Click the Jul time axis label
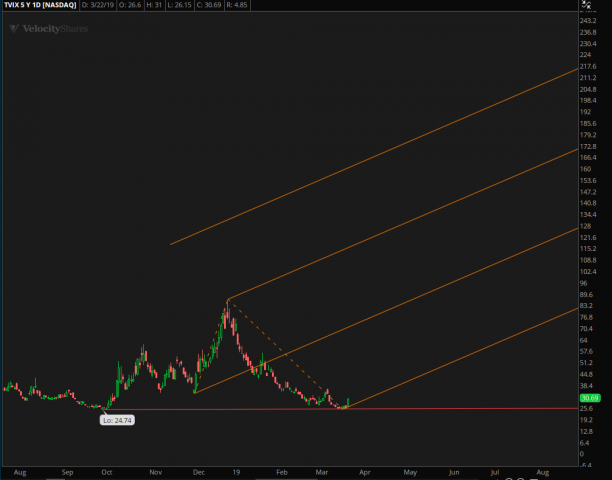This screenshot has width=612, height=480. 495,472
